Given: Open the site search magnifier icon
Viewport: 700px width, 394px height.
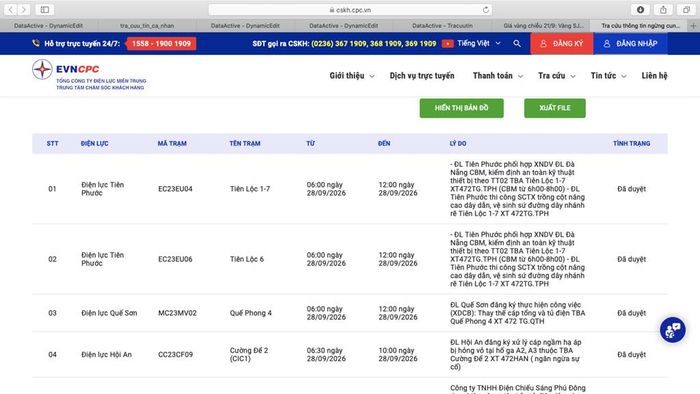Looking at the screenshot, I should [517, 43].
